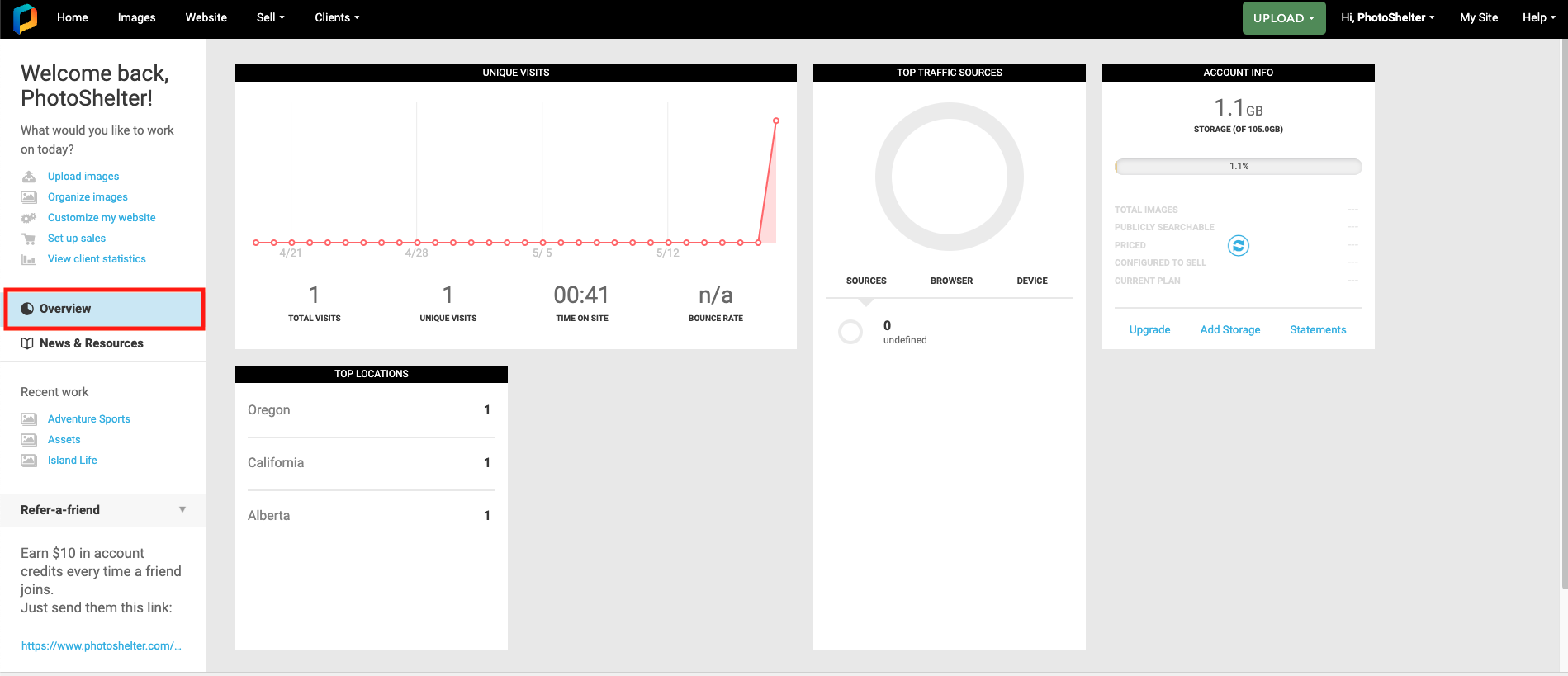Click the Island Life gallery icon

[x=29, y=461]
